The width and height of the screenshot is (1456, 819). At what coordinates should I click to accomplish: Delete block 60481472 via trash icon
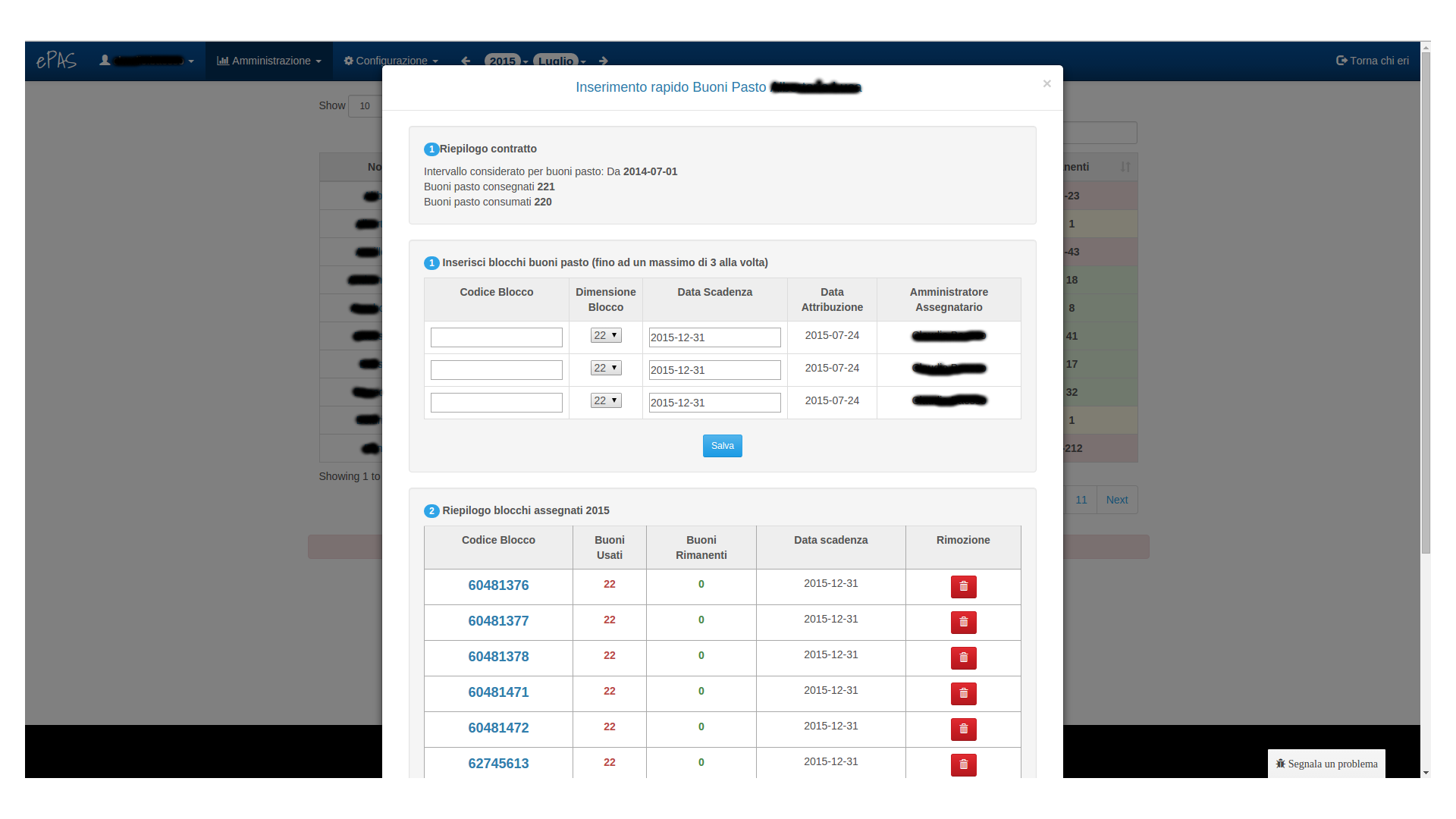click(963, 729)
